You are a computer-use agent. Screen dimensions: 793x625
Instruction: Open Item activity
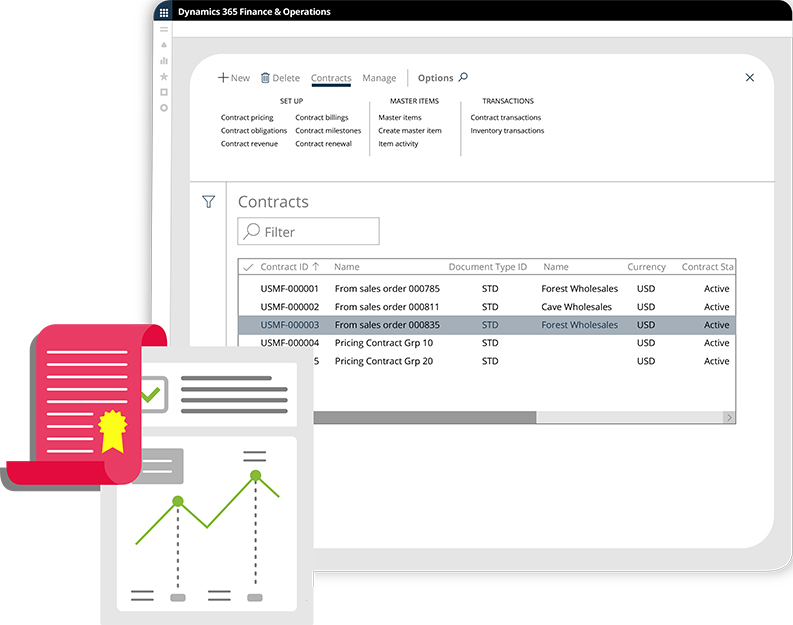398,144
